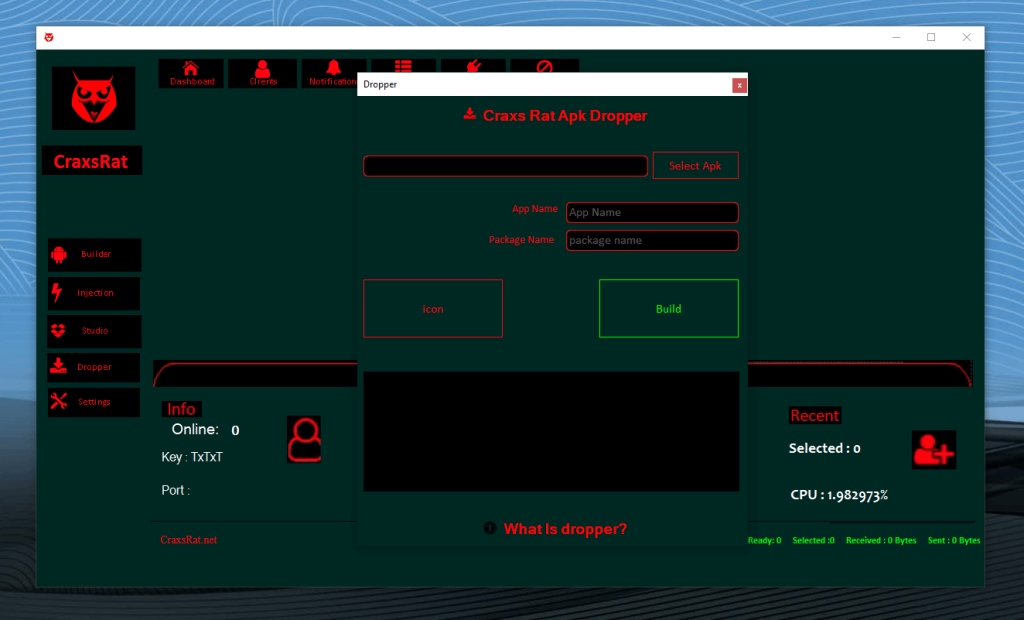Open the Dropper tool from sidebar
The image size is (1024, 620).
click(x=93, y=367)
